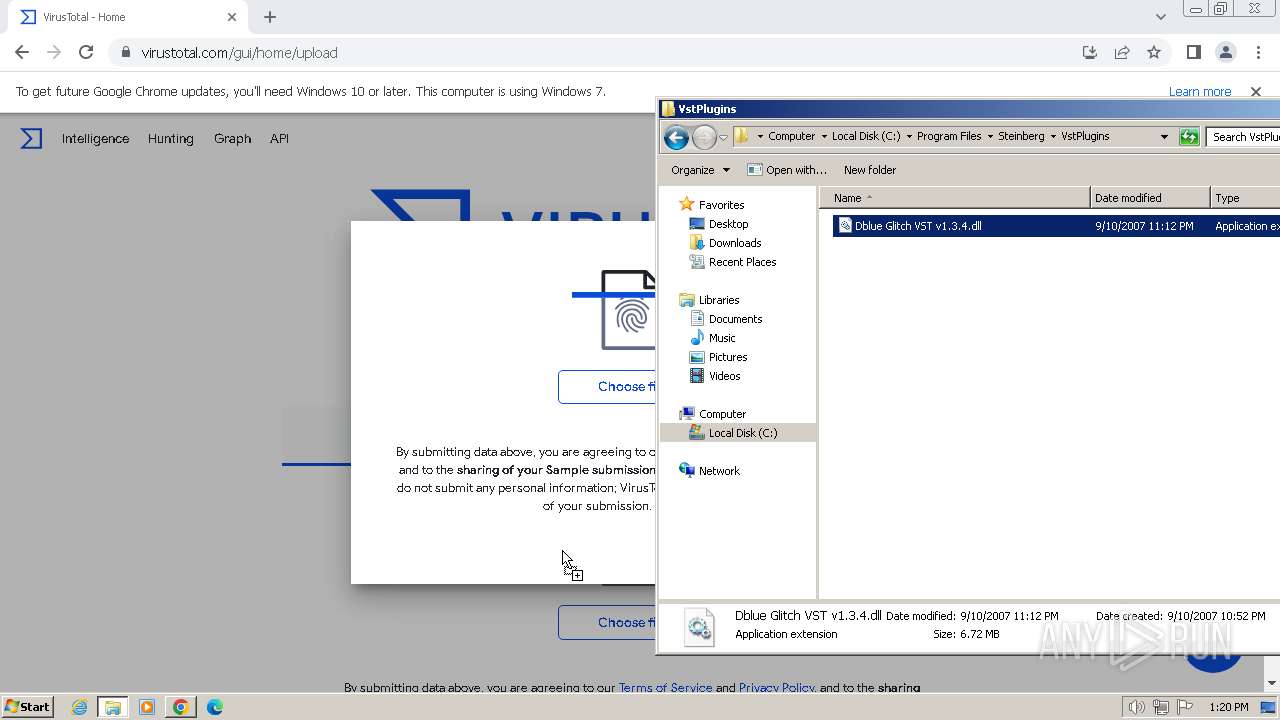Click the fingerprint file upload icon
This screenshot has width=1280, height=720.
pos(628,310)
